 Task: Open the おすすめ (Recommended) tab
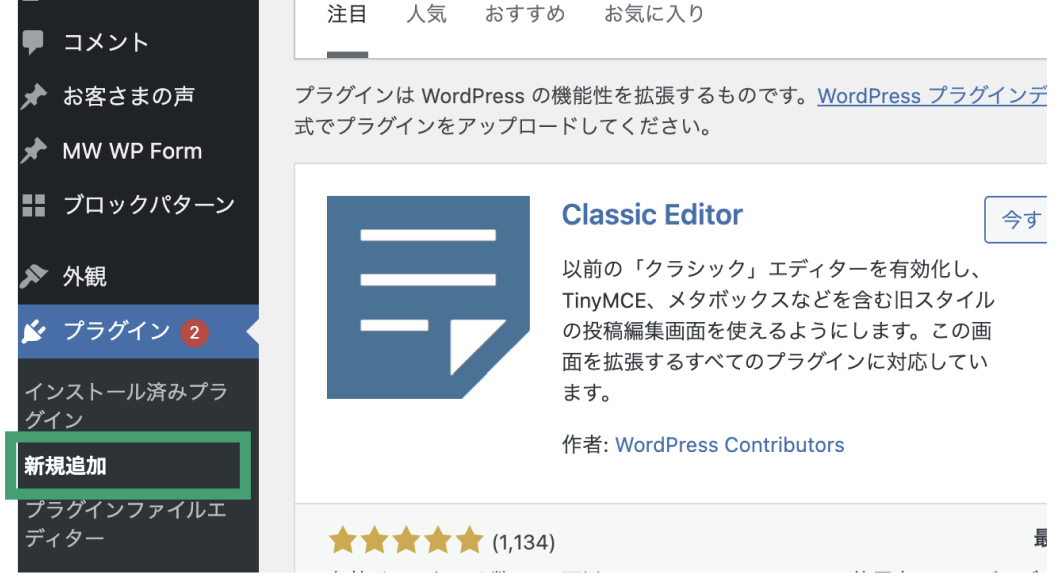524,14
